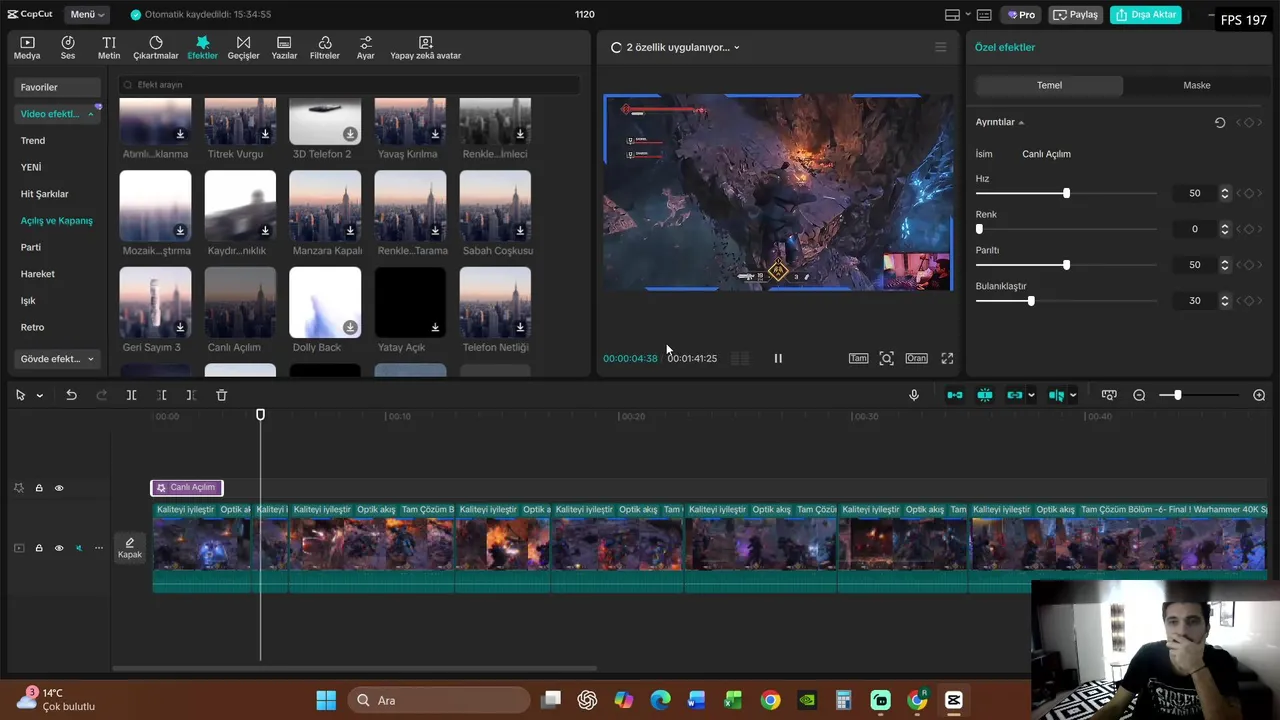Download the Yatay Açık effect
The height and width of the screenshot is (720, 1280).
coord(435,327)
